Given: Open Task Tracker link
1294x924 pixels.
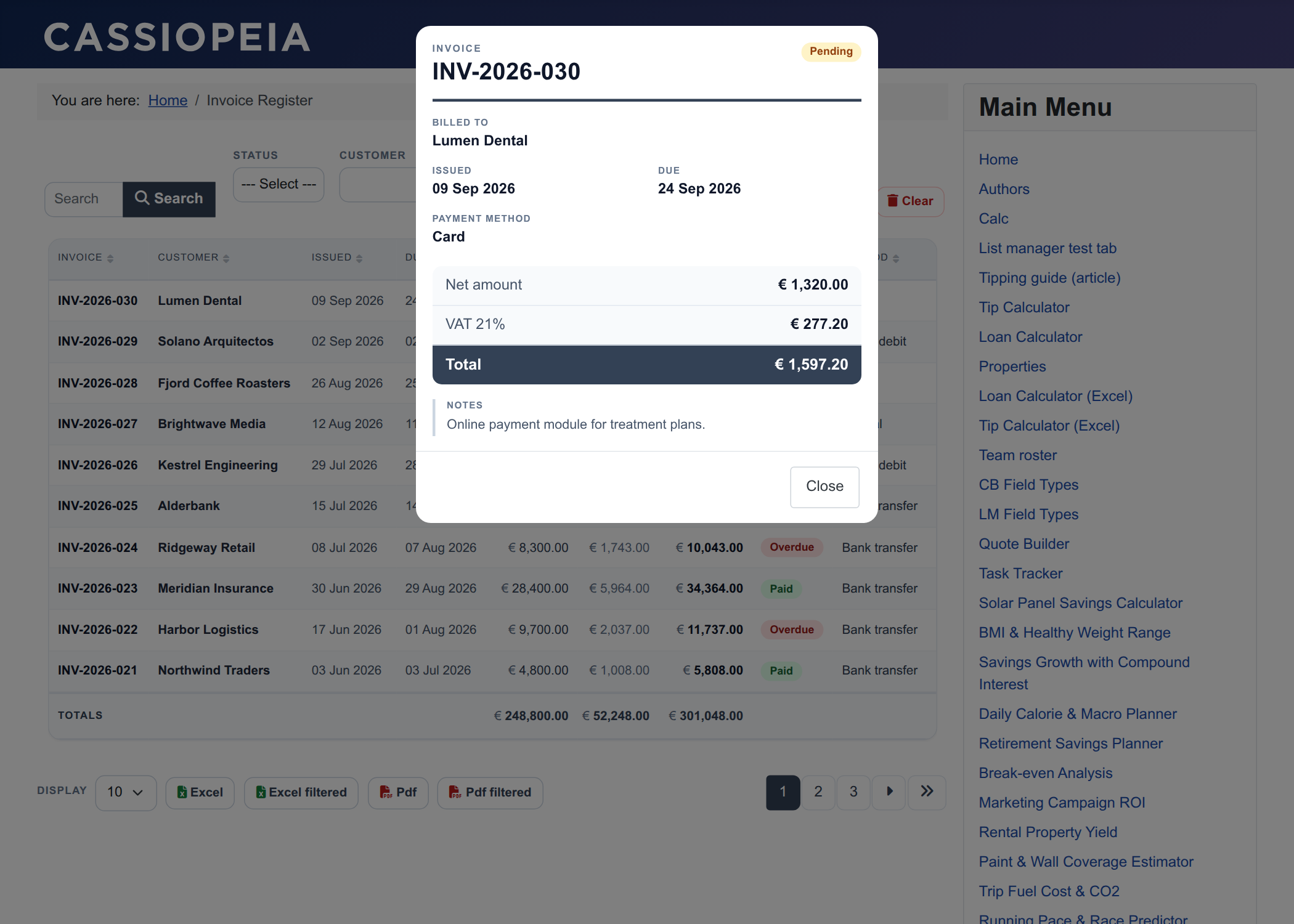Looking at the screenshot, I should coord(1020,573).
